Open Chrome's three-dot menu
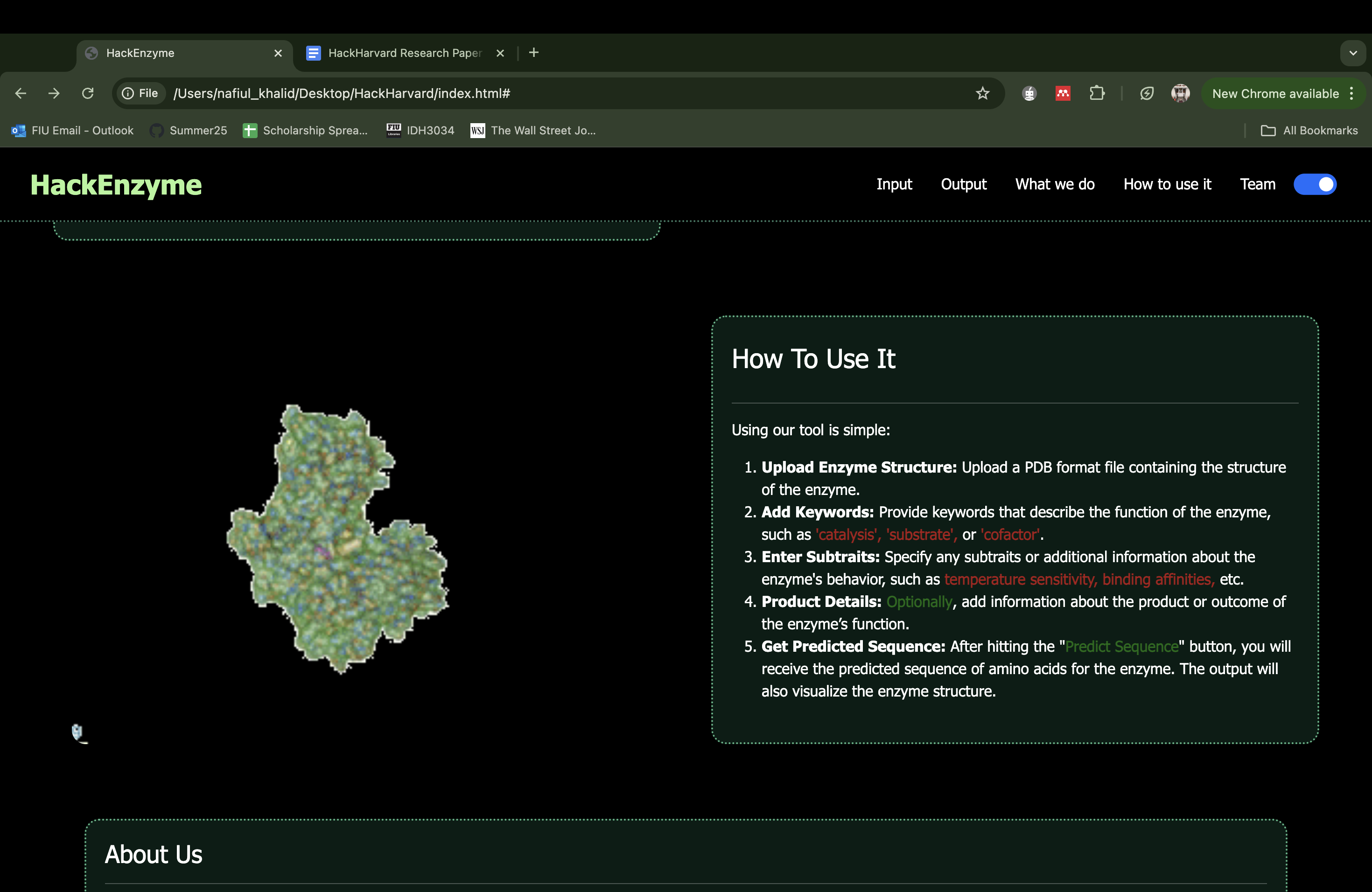This screenshot has height=892, width=1372. click(x=1352, y=93)
